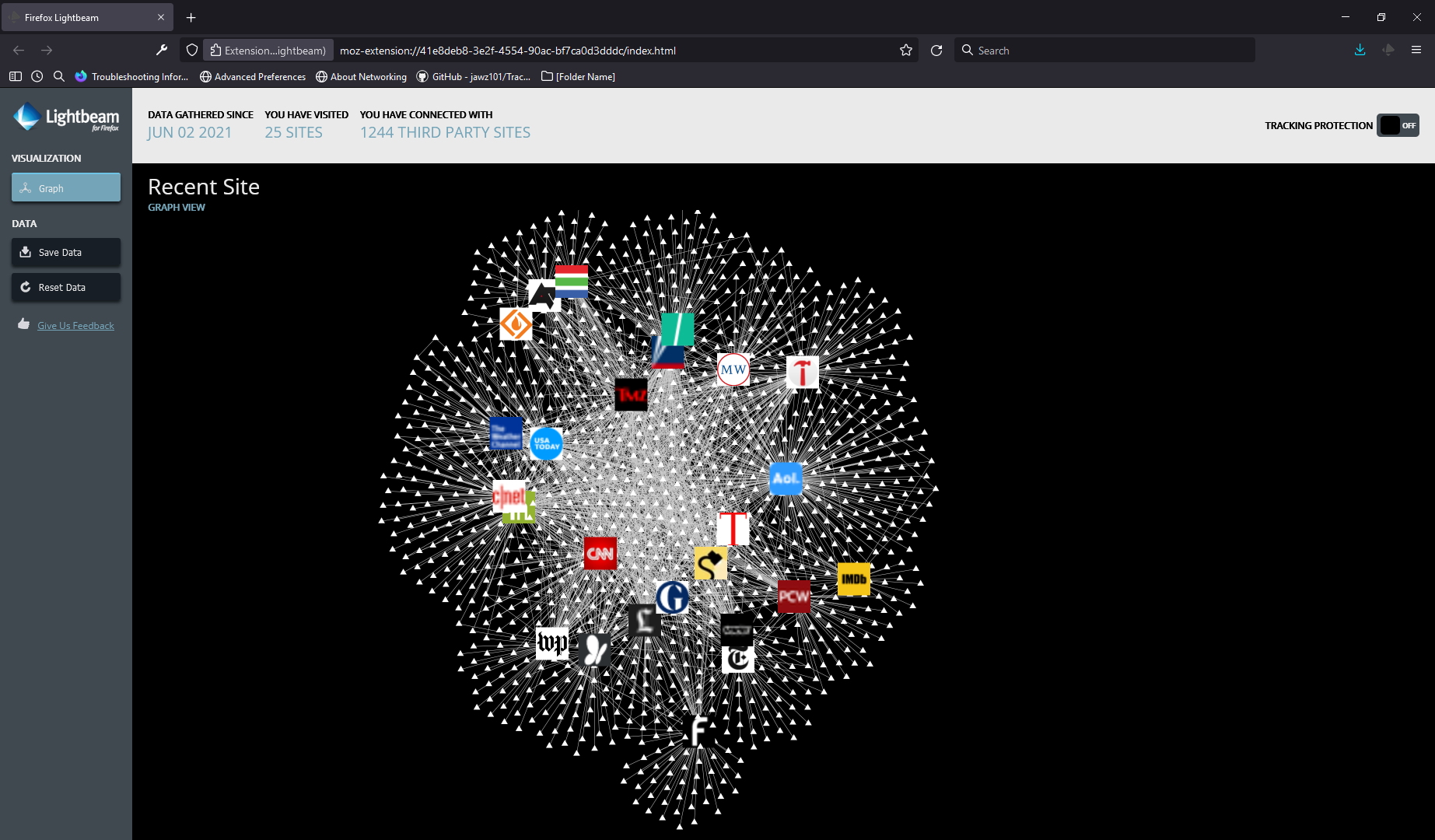Click the GRAPH VIEW label
This screenshot has height=840, width=1435.
click(x=177, y=207)
